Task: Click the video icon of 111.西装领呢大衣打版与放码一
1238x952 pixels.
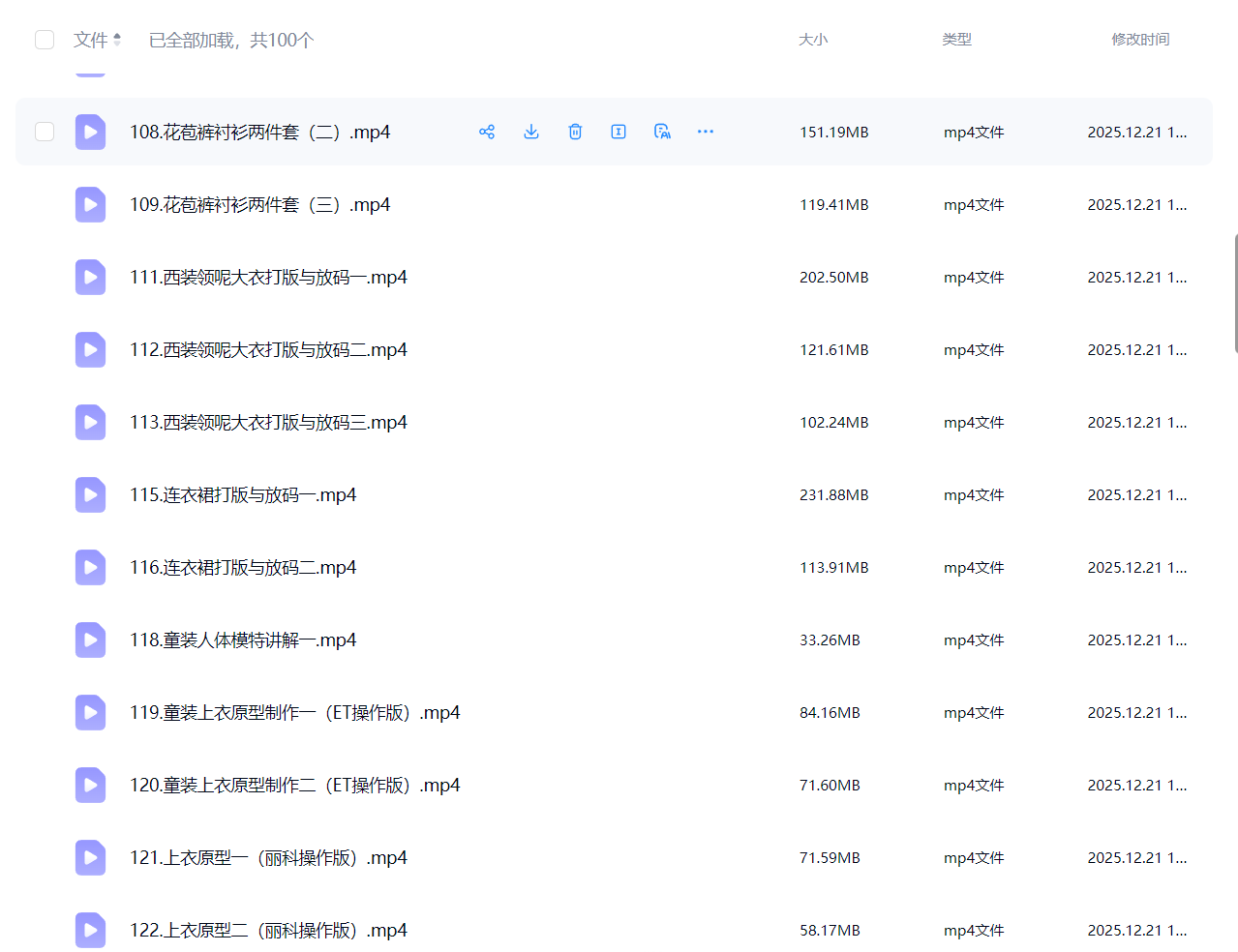Action: point(90,278)
